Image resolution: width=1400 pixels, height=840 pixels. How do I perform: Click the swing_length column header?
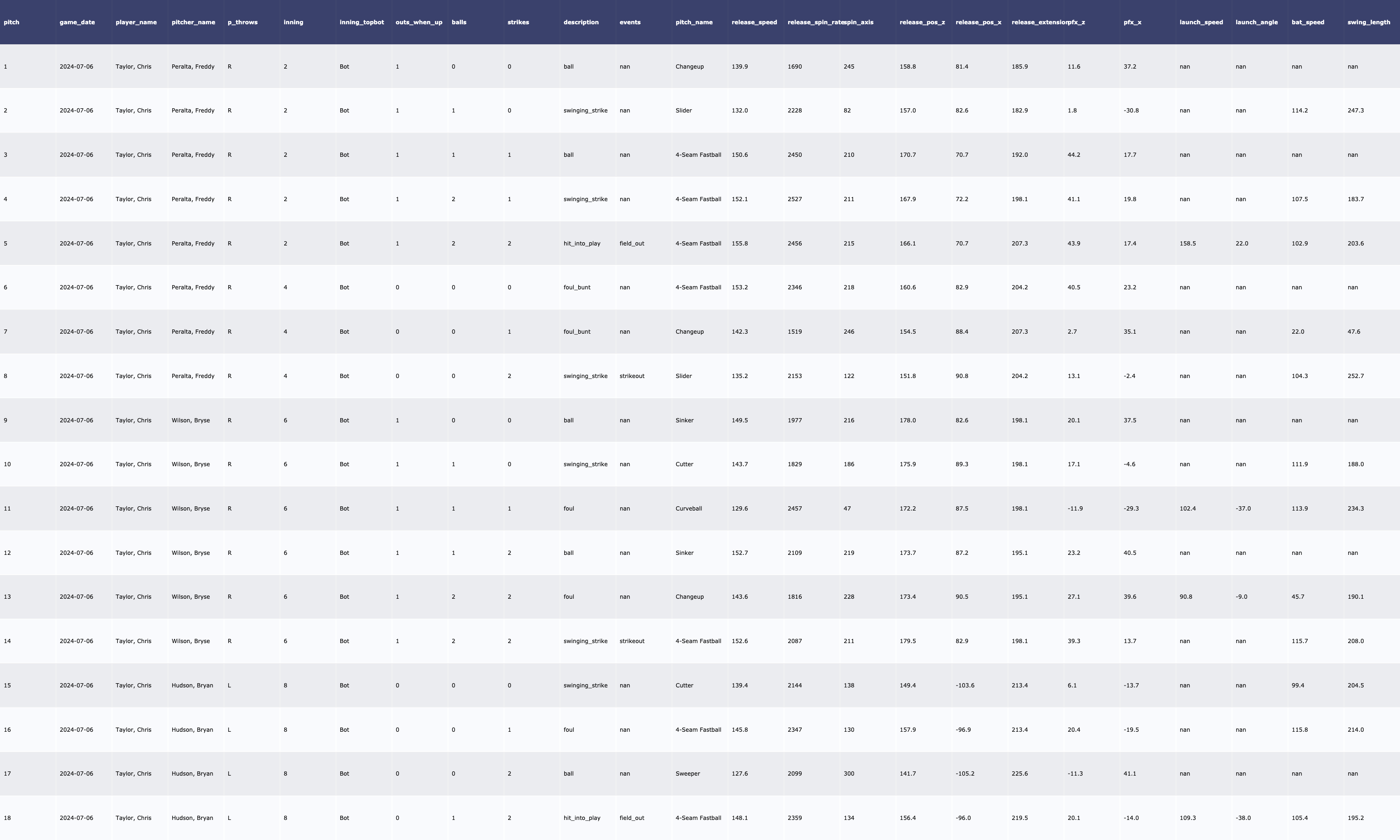[x=1368, y=22]
